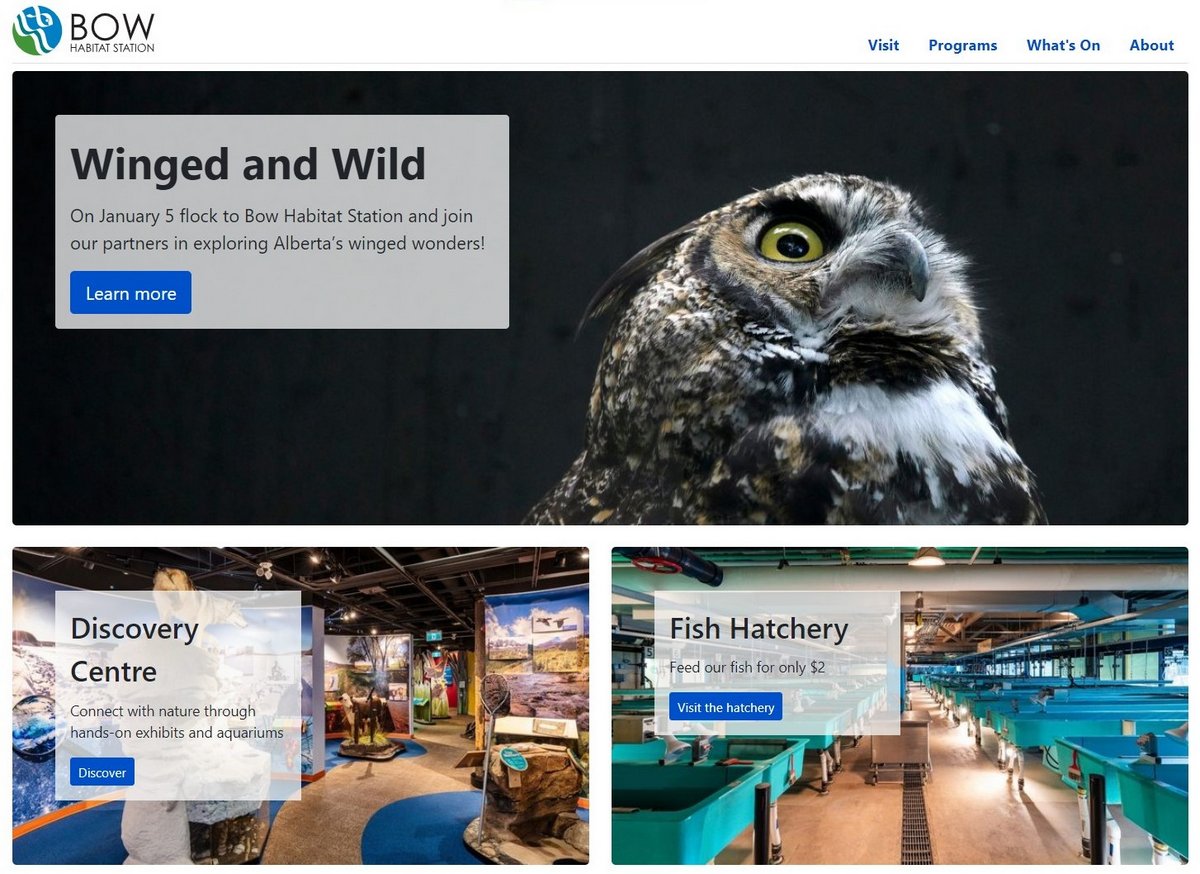Open the Programs menu
The height and width of the screenshot is (874, 1200).
962,45
